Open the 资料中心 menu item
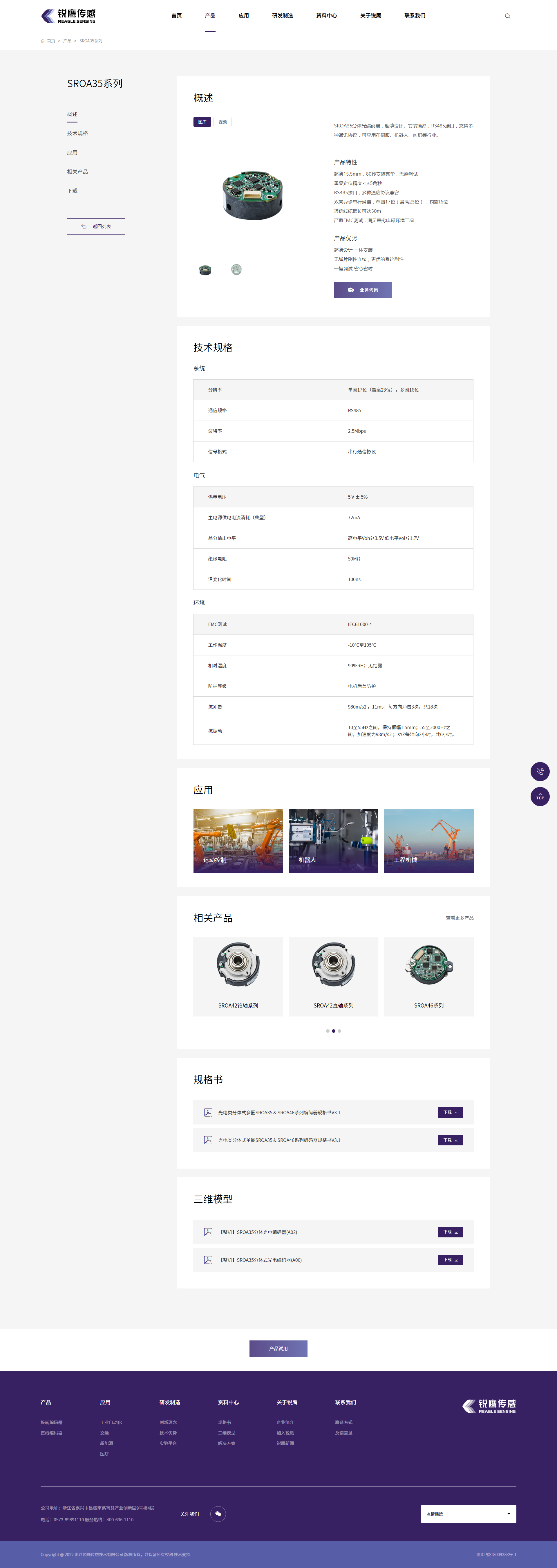This screenshot has width=557, height=1568. point(327,16)
